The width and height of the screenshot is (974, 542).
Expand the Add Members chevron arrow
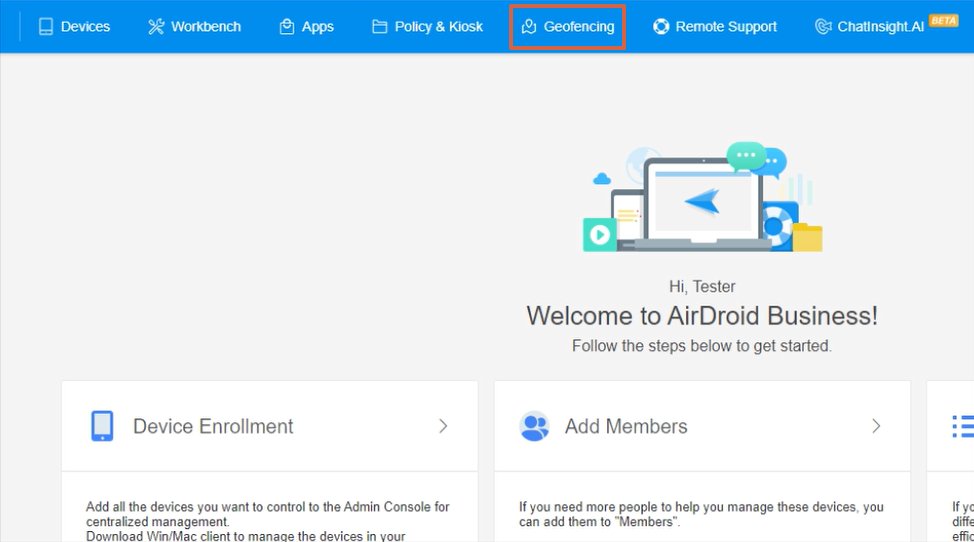[876, 426]
